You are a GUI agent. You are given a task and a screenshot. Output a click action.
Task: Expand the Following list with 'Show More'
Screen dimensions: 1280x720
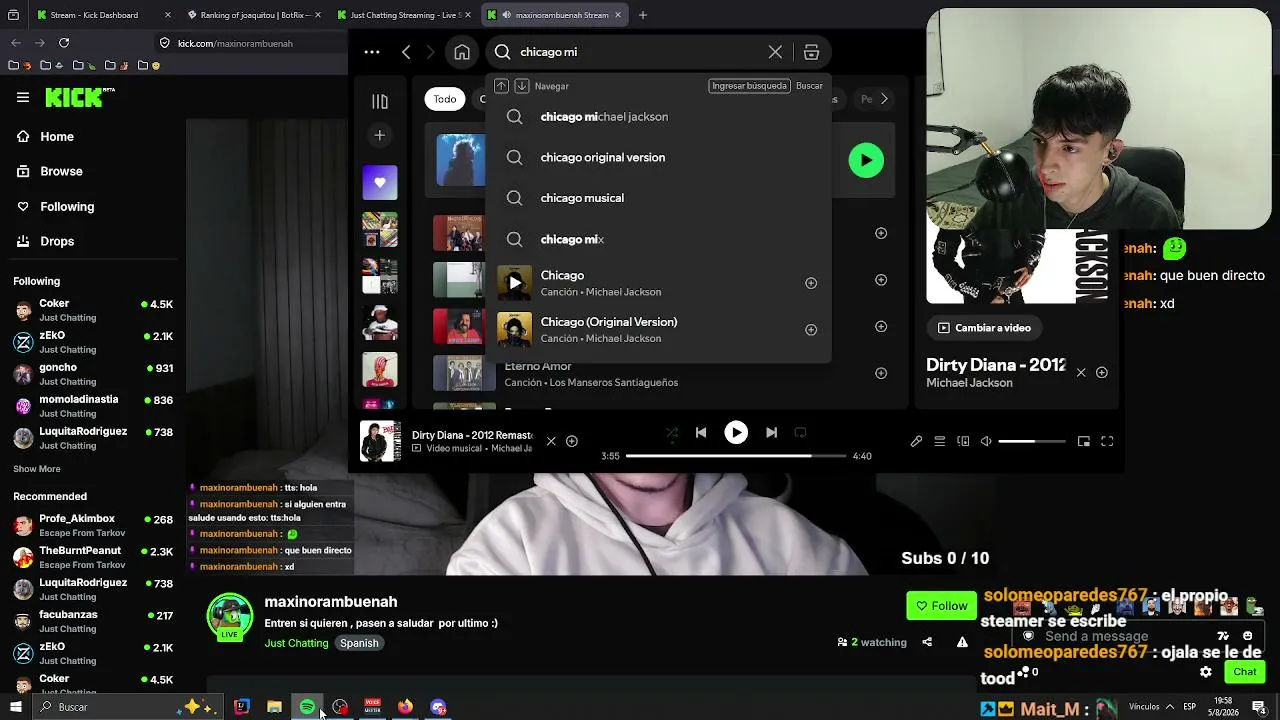click(x=37, y=469)
